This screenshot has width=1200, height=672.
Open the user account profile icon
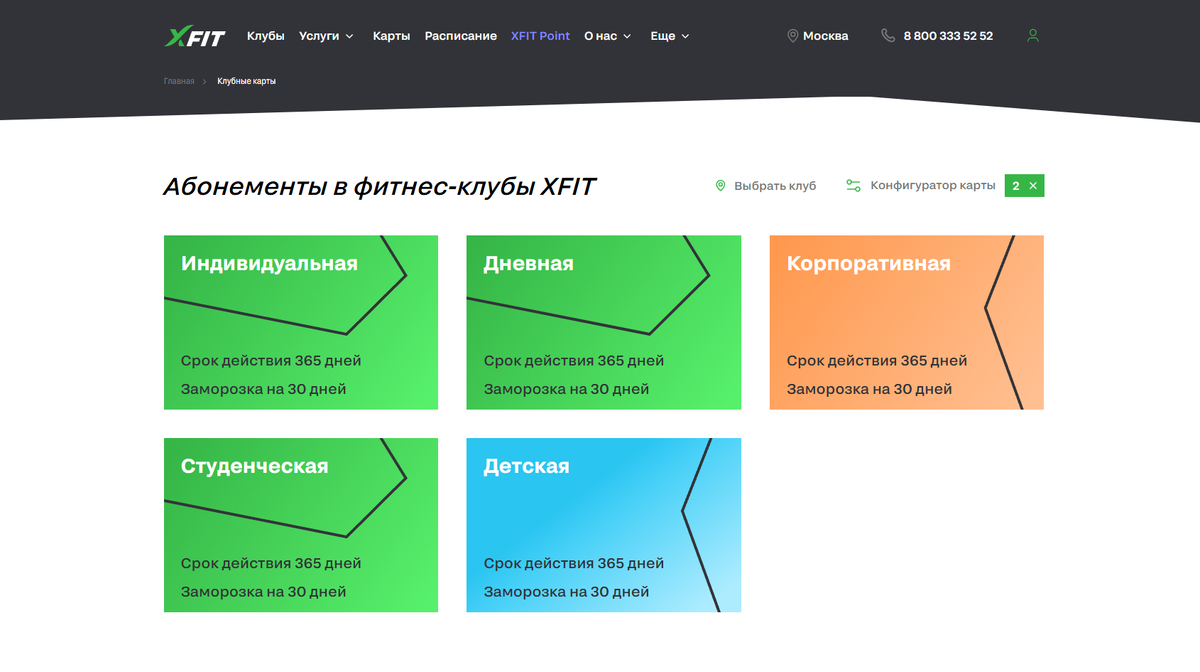pos(1033,36)
